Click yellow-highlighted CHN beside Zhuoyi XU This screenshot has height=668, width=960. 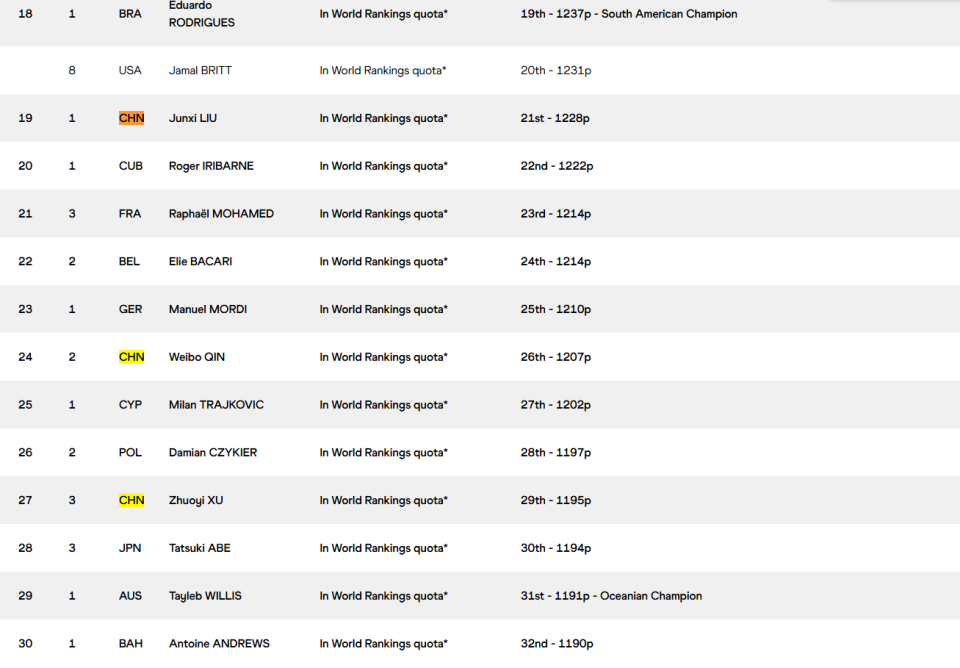[x=131, y=500]
